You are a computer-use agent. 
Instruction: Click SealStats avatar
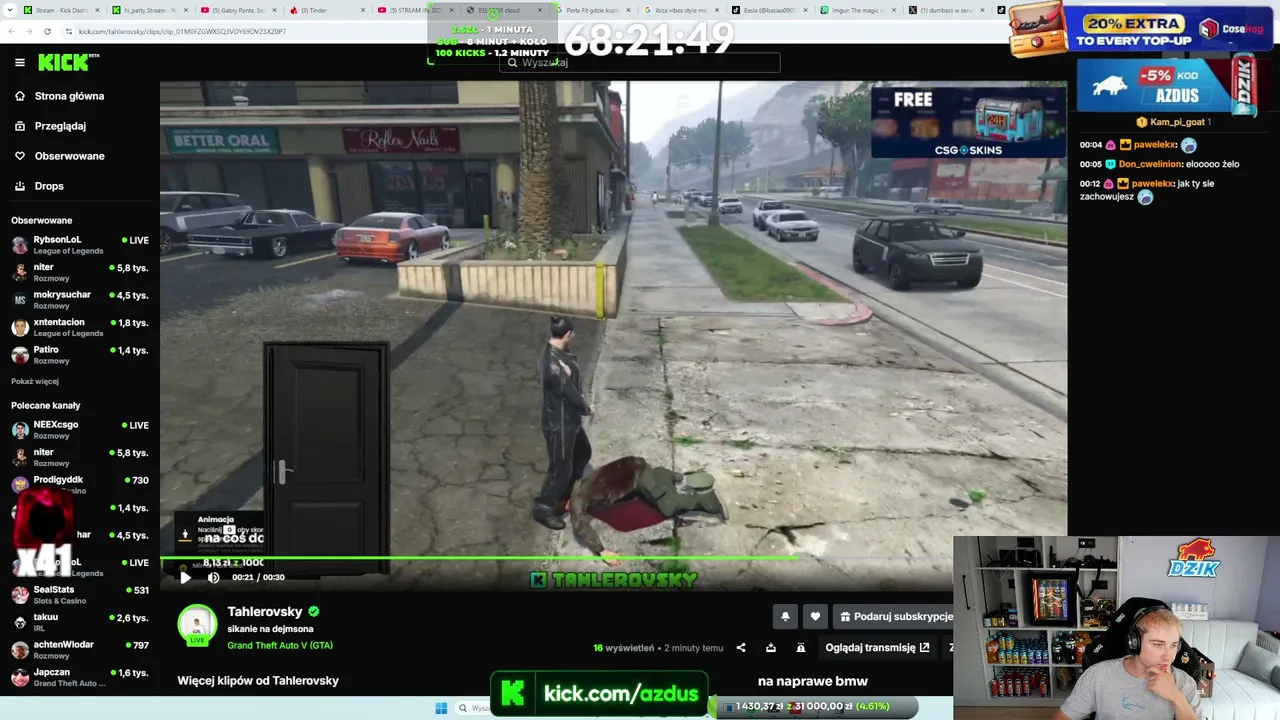[20, 595]
